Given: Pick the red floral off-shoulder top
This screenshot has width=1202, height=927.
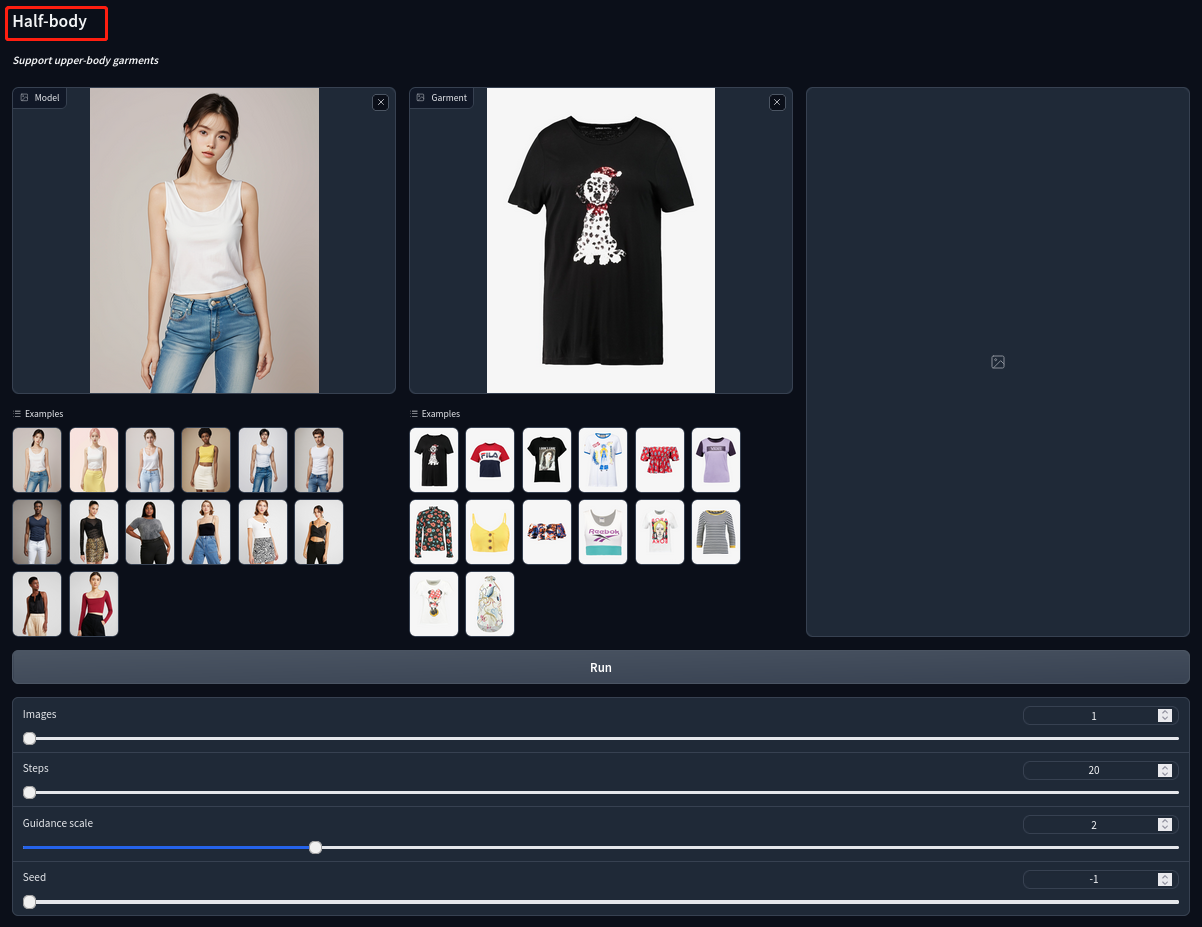Looking at the screenshot, I should point(660,460).
